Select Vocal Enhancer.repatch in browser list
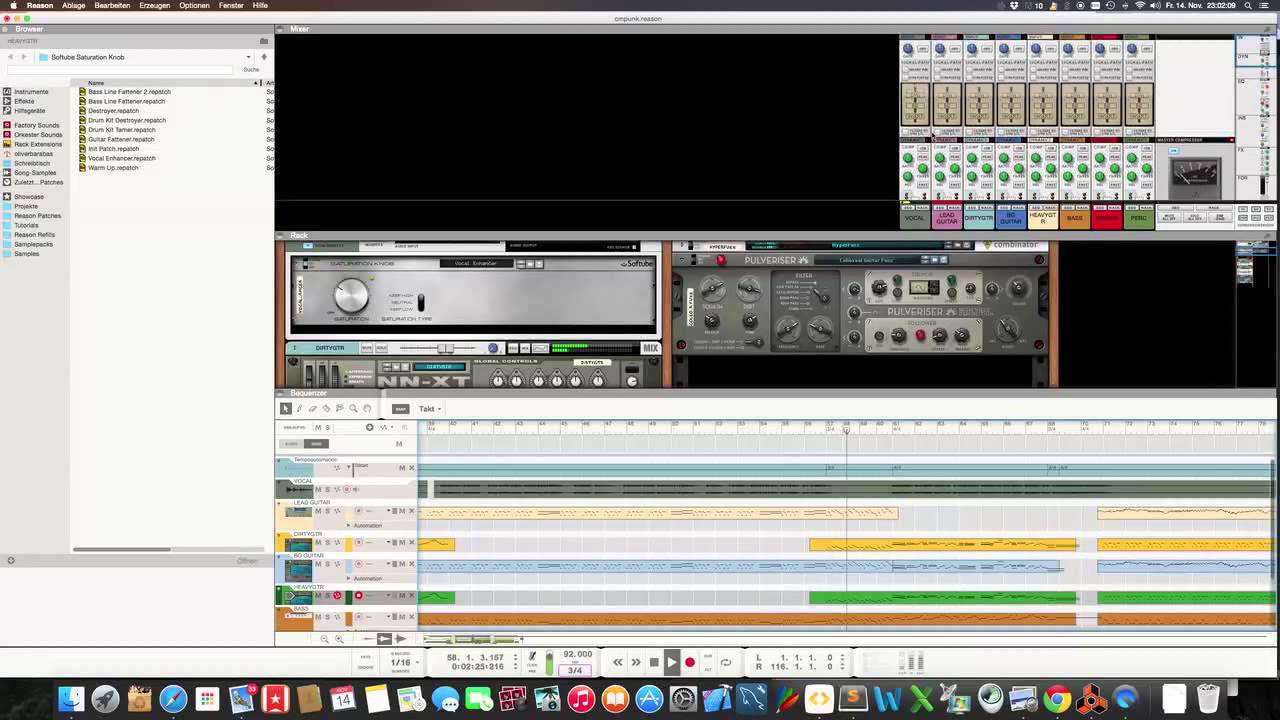Viewport: 1280px width, 720px height. tap(122, 158)
